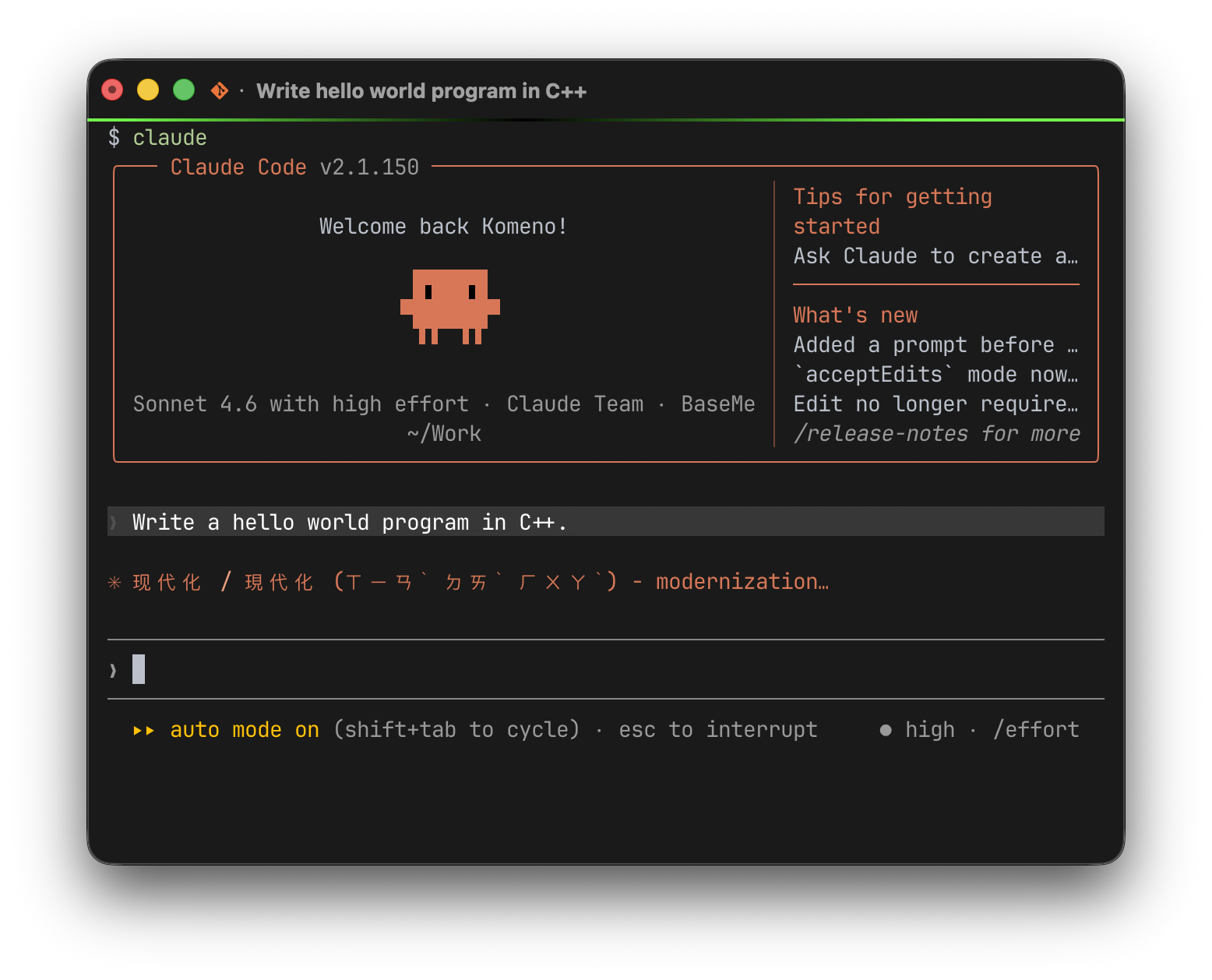Click 'Welcome back Komeno!' greeting
The width and height of the screenshot is (1212, 980).
point(443,227)
